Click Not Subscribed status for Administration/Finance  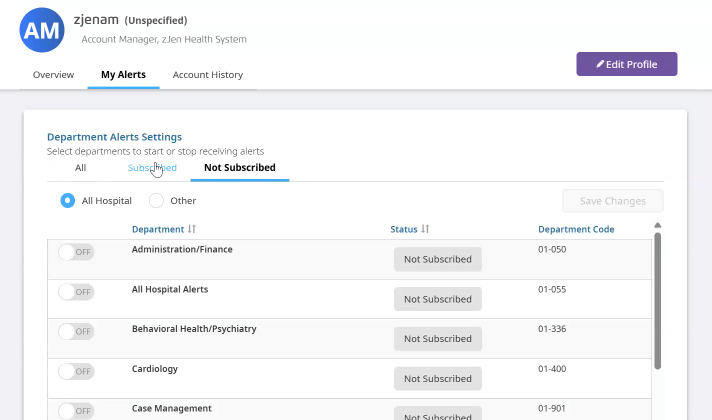437,259
